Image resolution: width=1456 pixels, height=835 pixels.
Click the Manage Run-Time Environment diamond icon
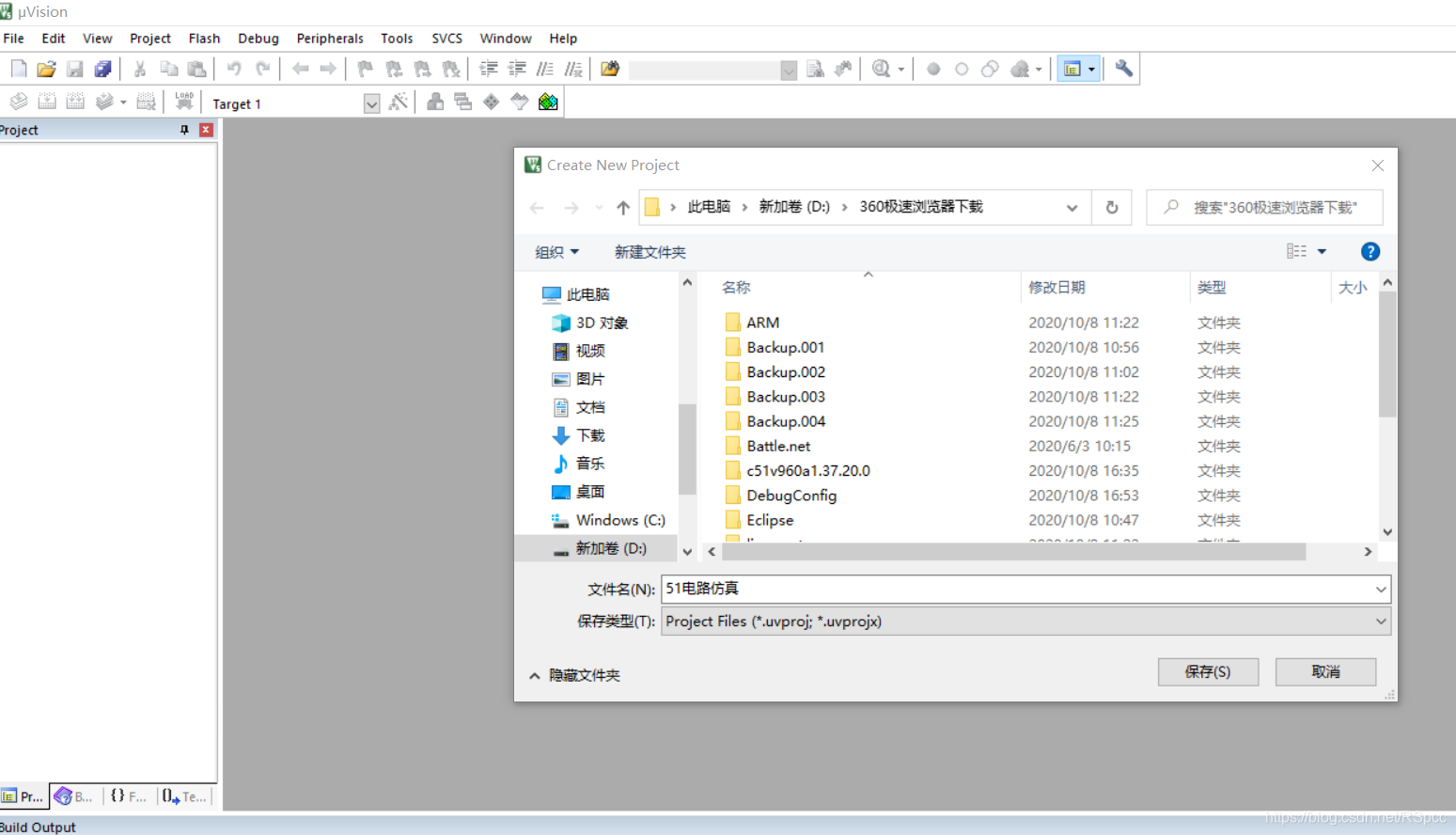click(x=491, y=102)
